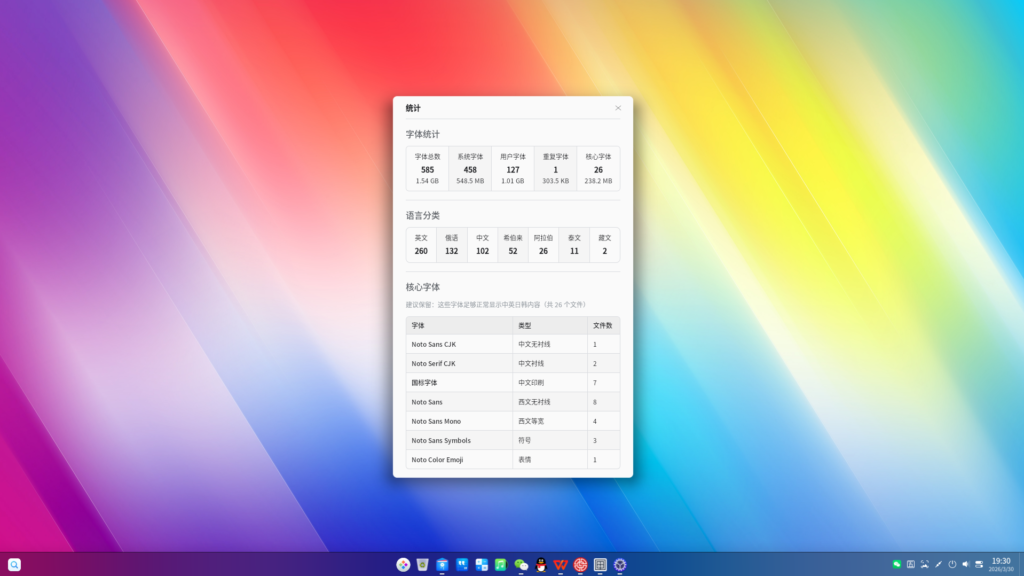
Task: Open the QQ penguin app
Action: coord(541,565)
